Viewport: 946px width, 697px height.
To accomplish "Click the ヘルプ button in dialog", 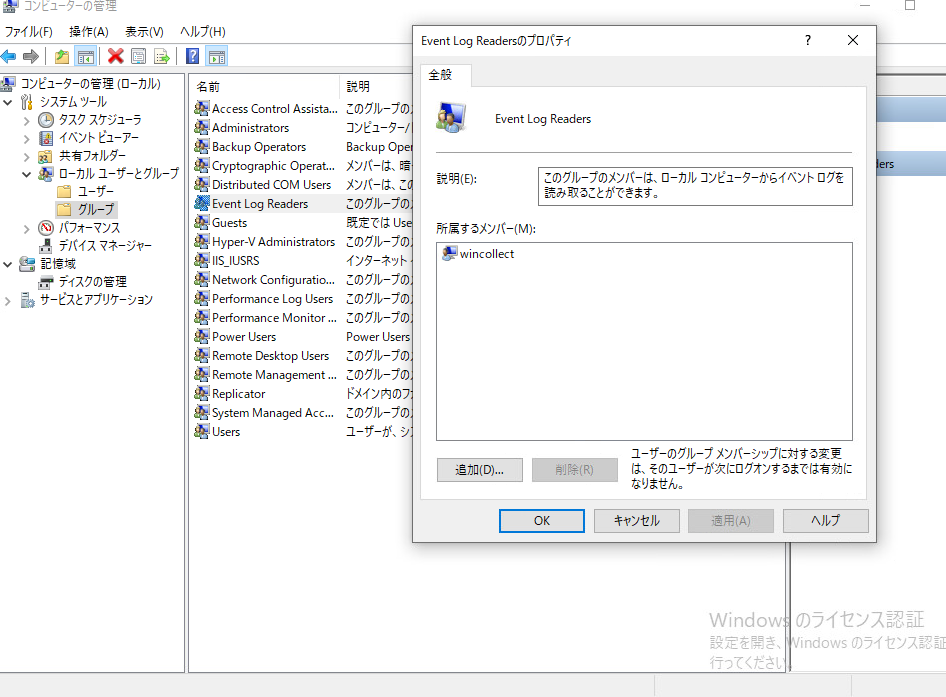I will [825, 521].
